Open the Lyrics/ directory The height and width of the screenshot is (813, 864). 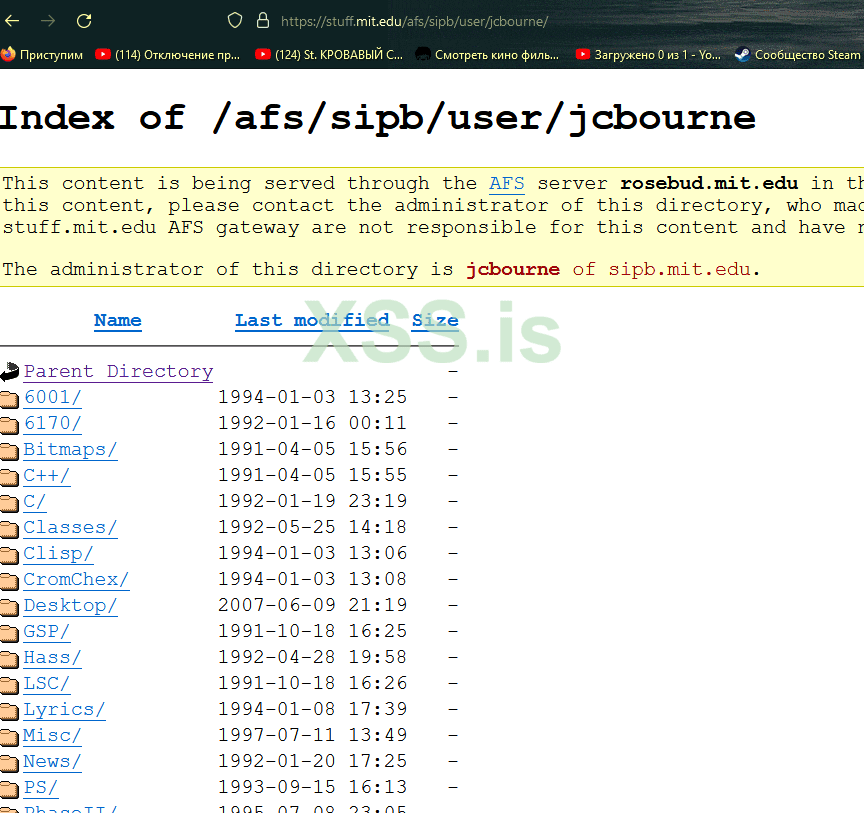(64, 709)
